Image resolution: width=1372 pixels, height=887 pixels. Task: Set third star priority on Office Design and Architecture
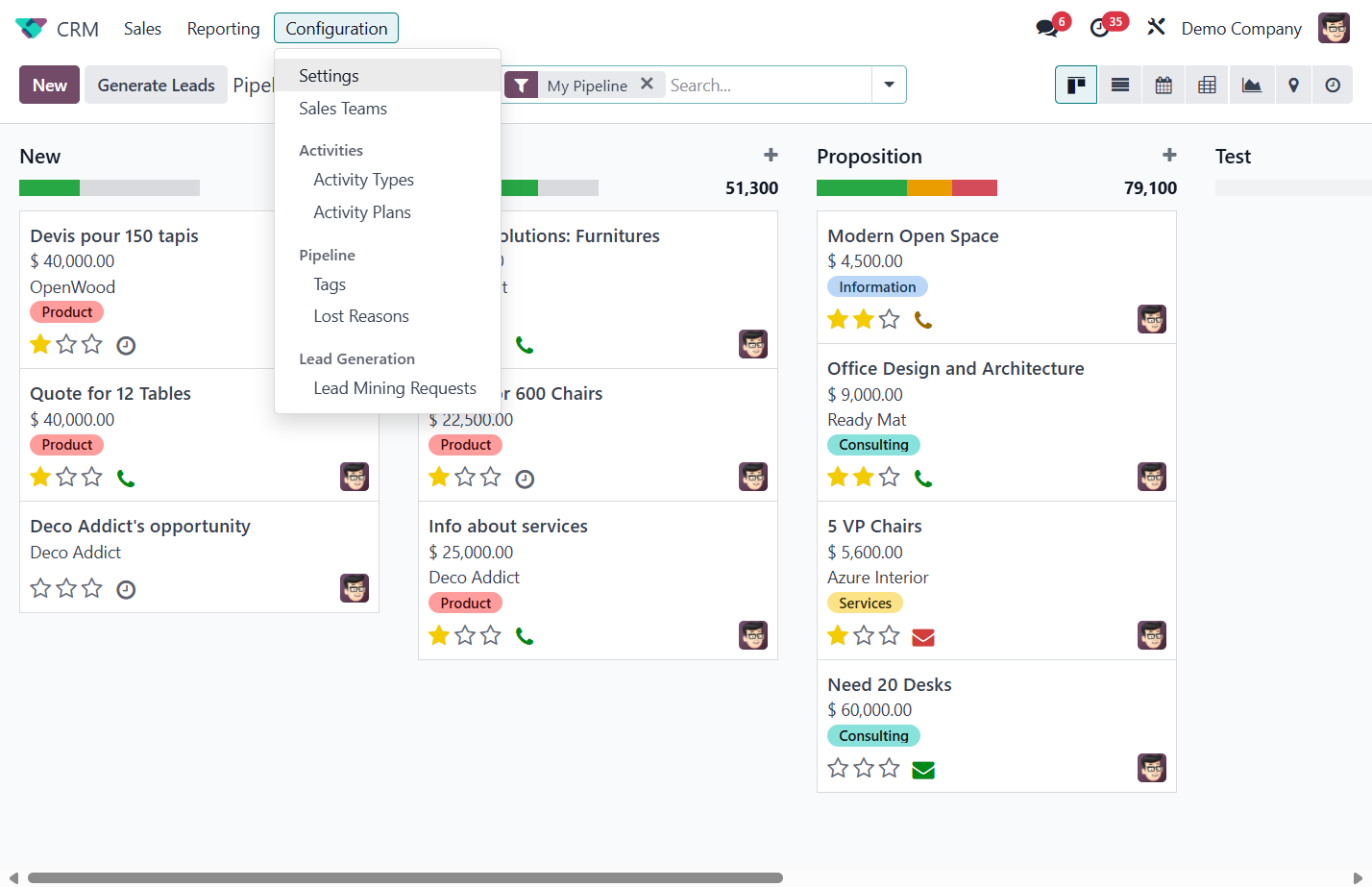coord(890,477)
